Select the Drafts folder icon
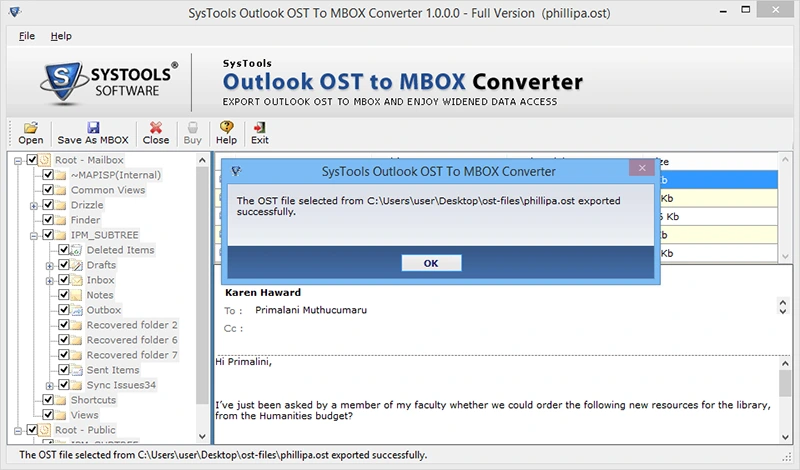This screenshot has width=800, height=470. click(x=76, y=265)
